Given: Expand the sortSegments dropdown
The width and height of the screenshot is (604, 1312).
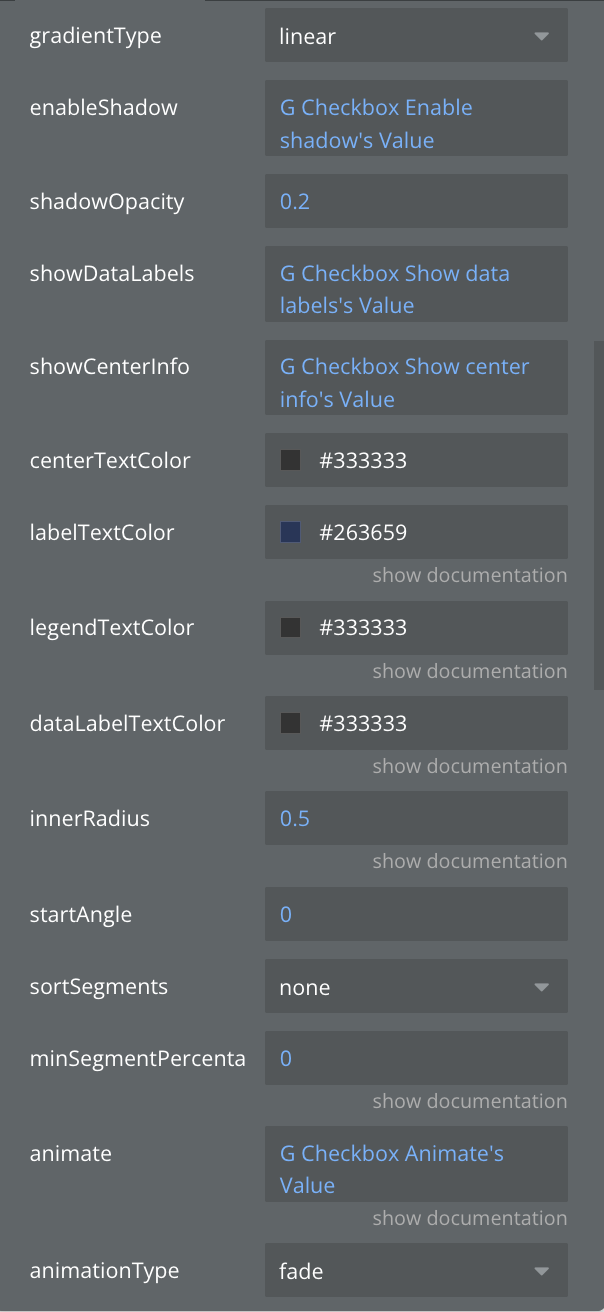Looking at the screenshot, I should (x=416, y=987).
